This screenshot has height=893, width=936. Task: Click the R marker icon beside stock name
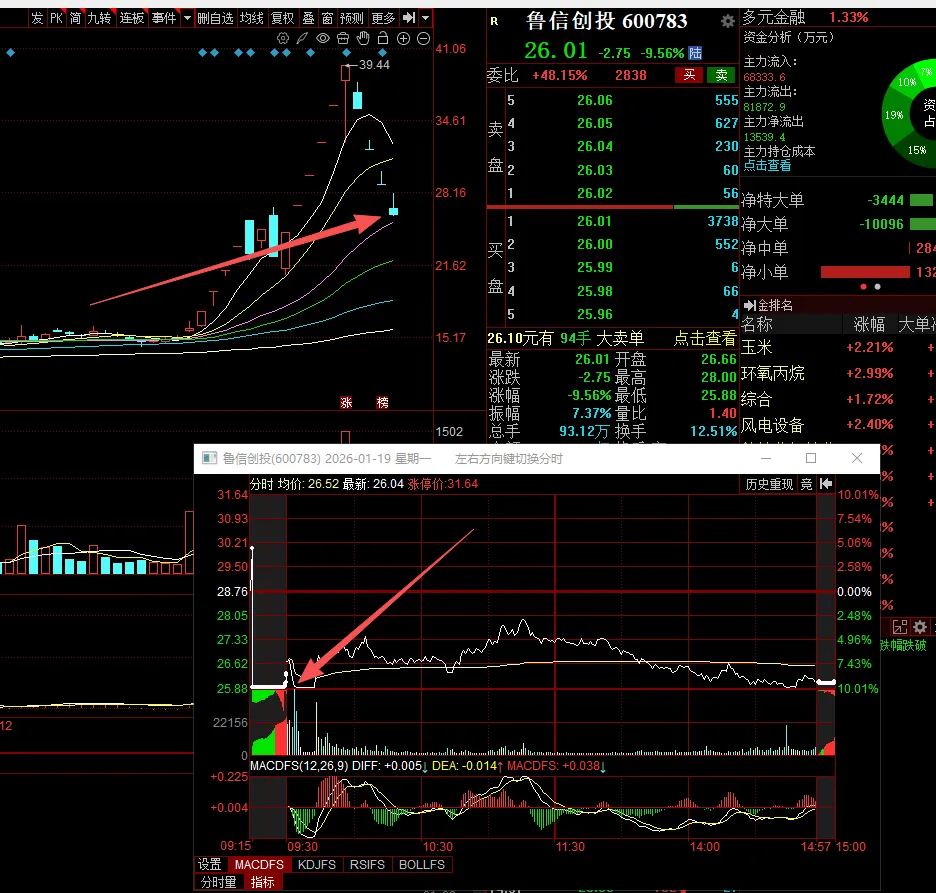coord(494,21)
